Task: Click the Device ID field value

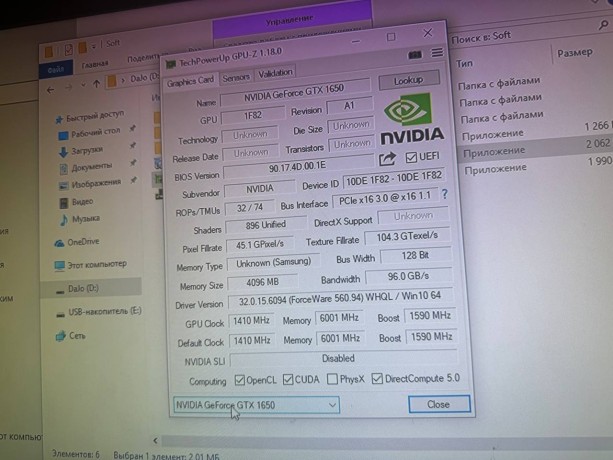Action: [394, 178]
